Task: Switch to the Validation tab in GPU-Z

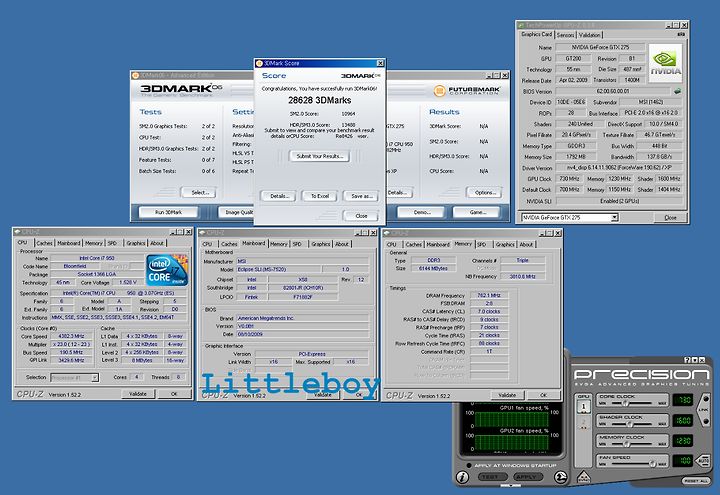Action: pos(589,35)
